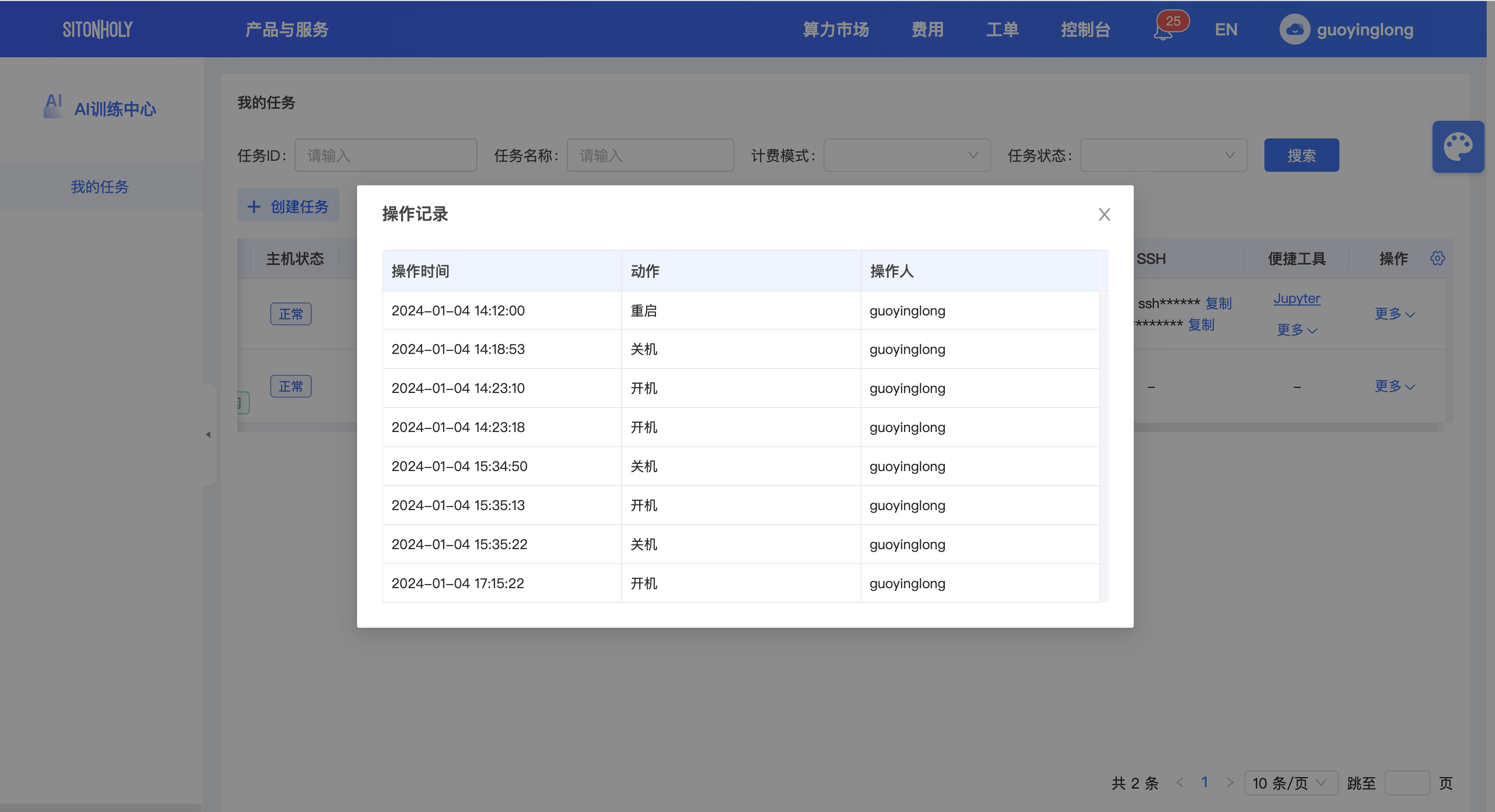Open table column settings gear icon
This screenshot has width=1495, height=812.
(1437, 258)
